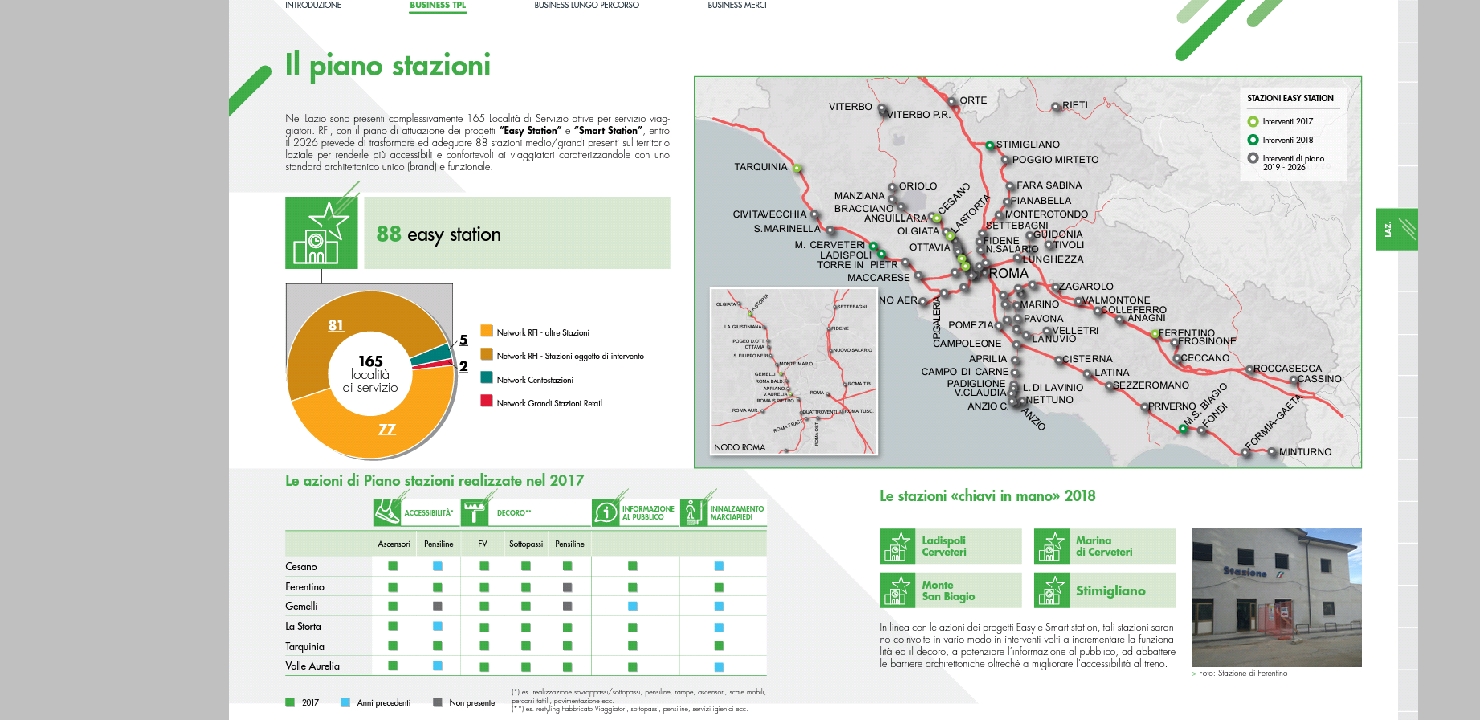
Task: Click the gray Non presente legend square
Action: [438, 702]
